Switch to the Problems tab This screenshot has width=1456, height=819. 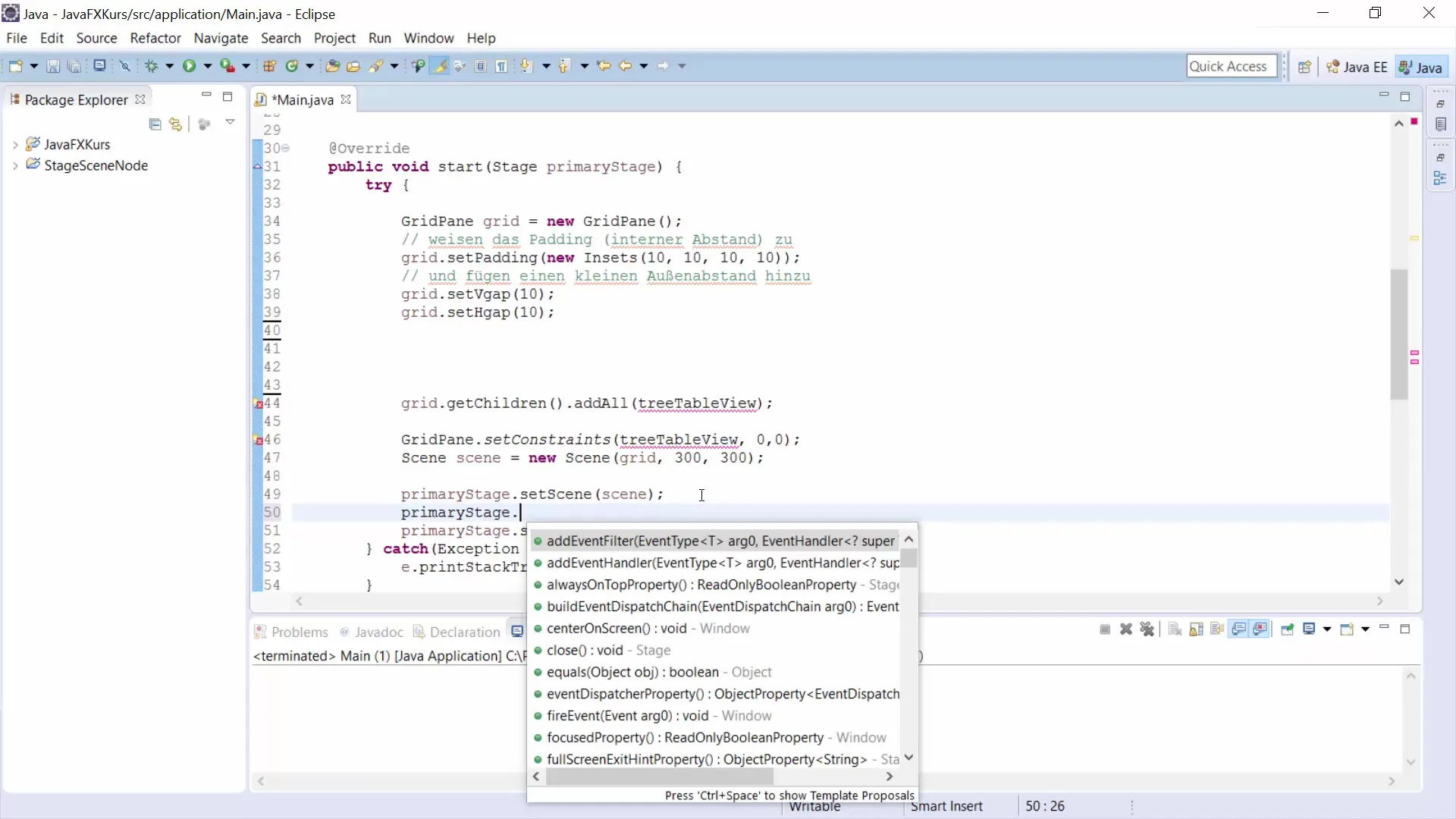click(292, 632)
